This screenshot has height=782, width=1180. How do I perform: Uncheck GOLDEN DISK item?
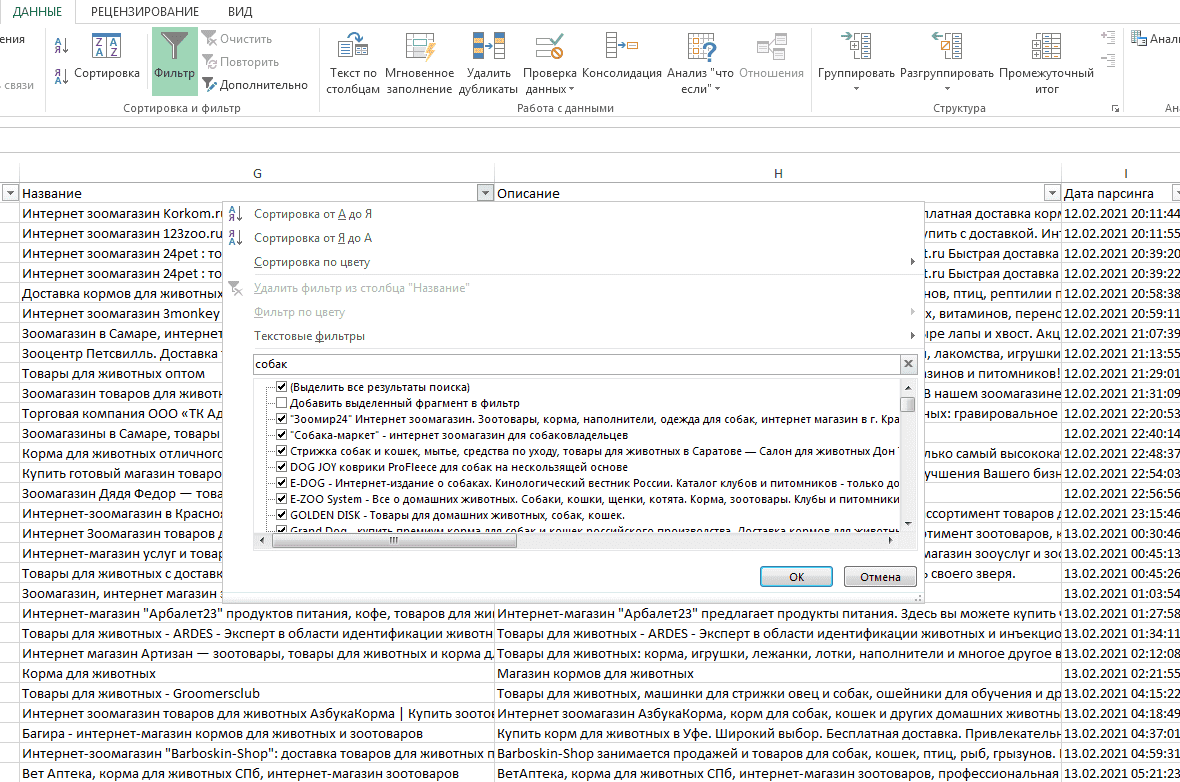click(x=281, y=515)
